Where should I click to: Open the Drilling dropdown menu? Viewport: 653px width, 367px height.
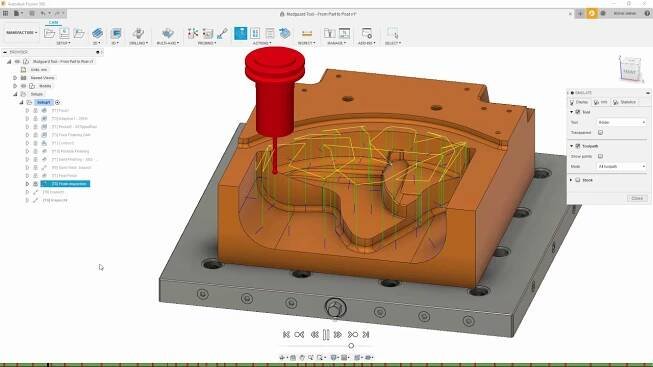click(138, 43)
